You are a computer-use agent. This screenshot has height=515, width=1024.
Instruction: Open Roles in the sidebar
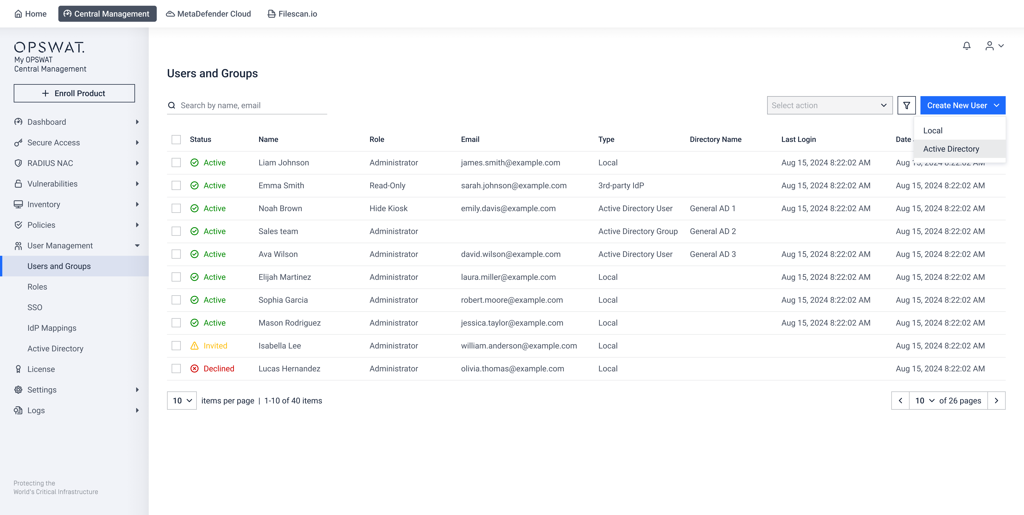[x=37, y=287]
